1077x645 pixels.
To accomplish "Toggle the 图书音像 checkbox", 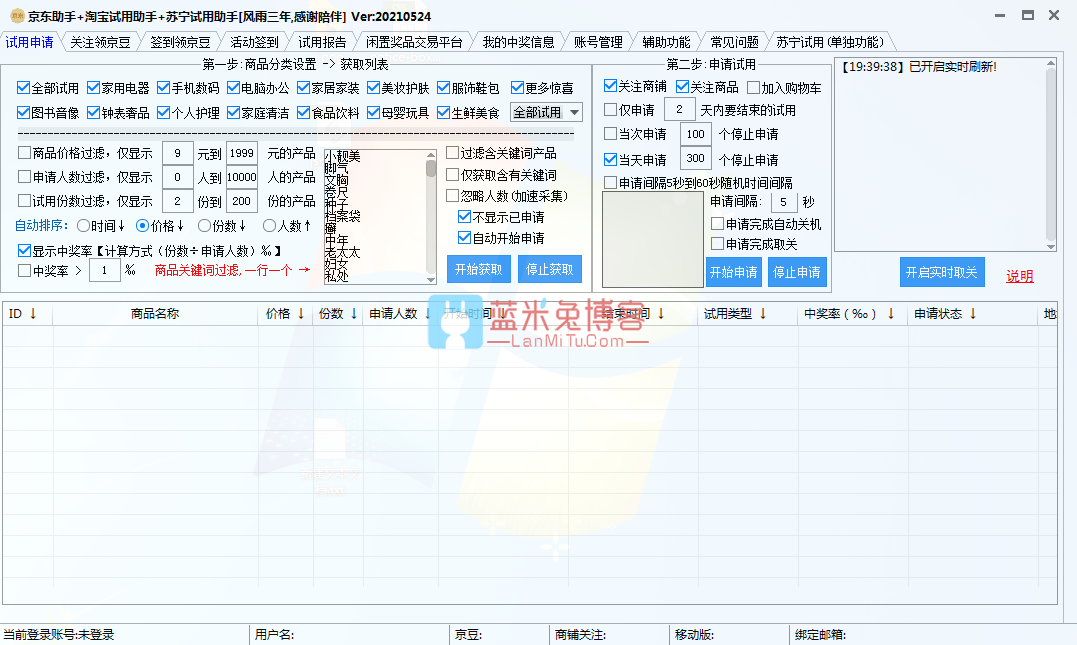I will [x=23, y=112].
